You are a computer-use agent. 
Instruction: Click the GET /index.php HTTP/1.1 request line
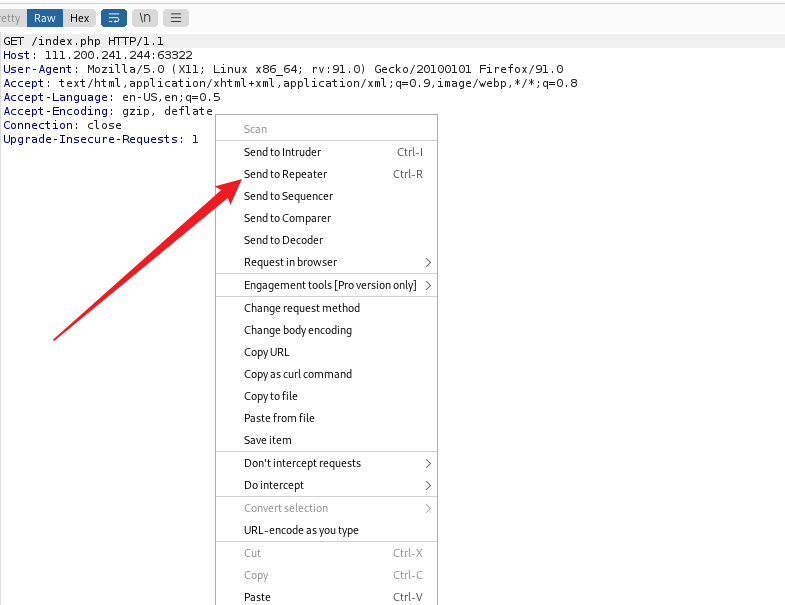[83, 41]
